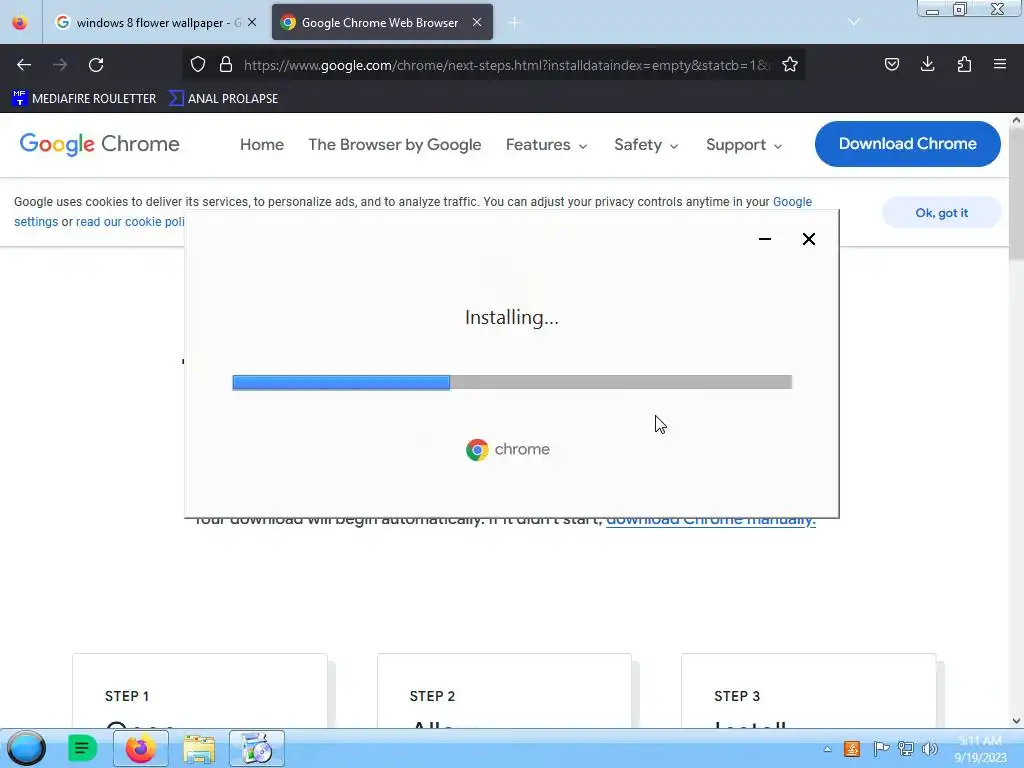Expand the Support dropdown menu
The height and width of the screenshot is (768, 1024).
tap(744, 144)
